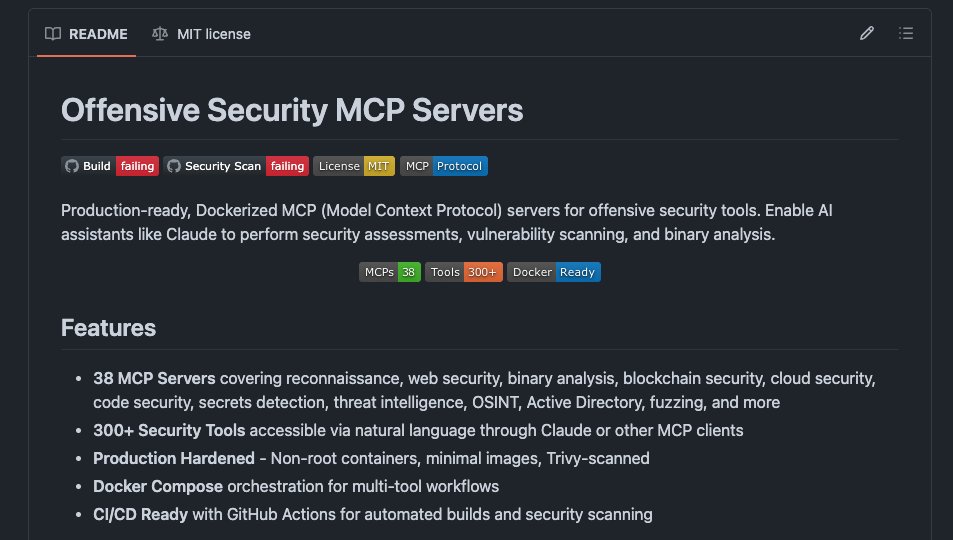
Task: Click the GitHub logo in Security Scan badge
Action: point(174,166)
